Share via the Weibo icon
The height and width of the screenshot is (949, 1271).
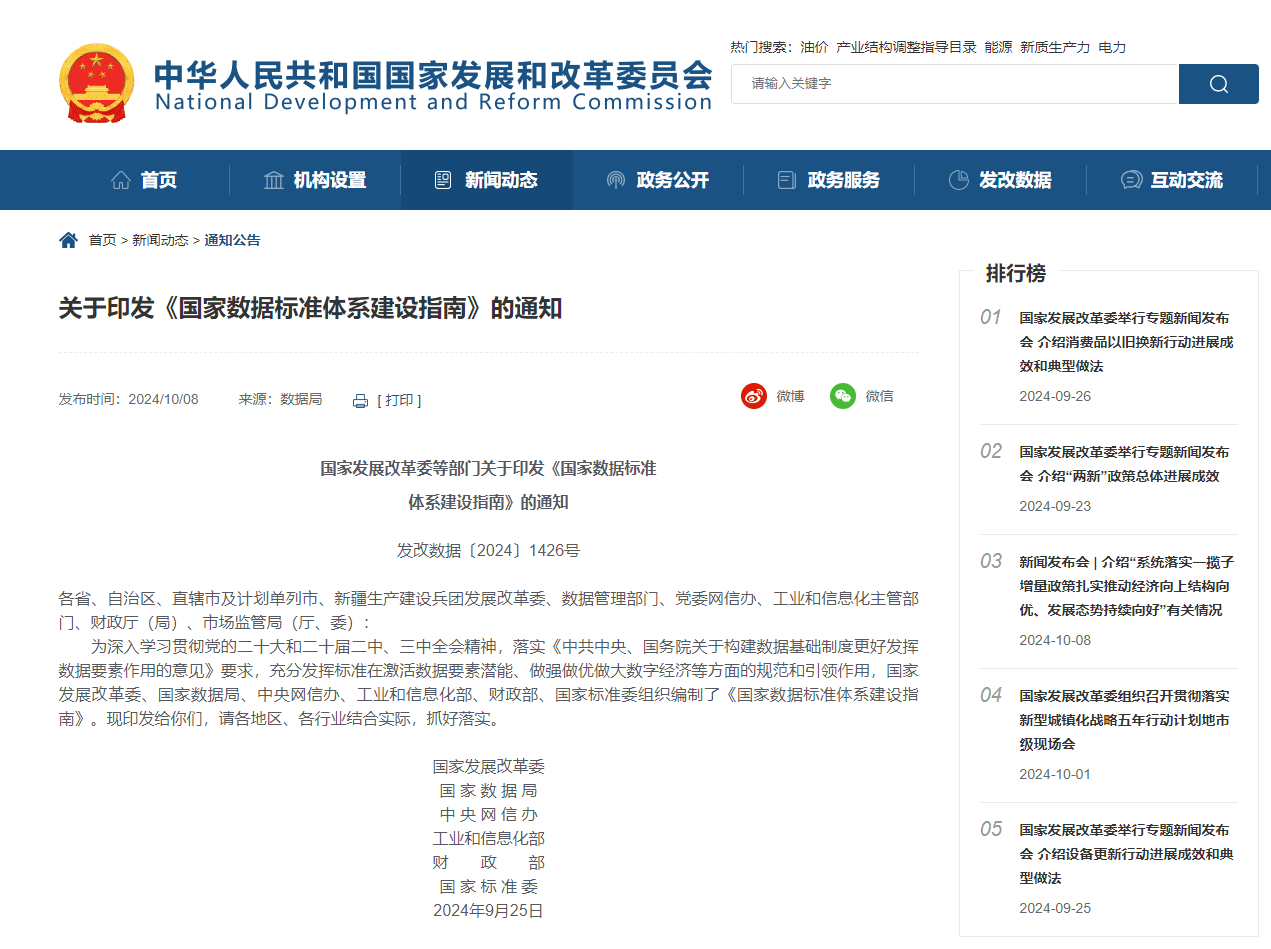coord(754,396)
